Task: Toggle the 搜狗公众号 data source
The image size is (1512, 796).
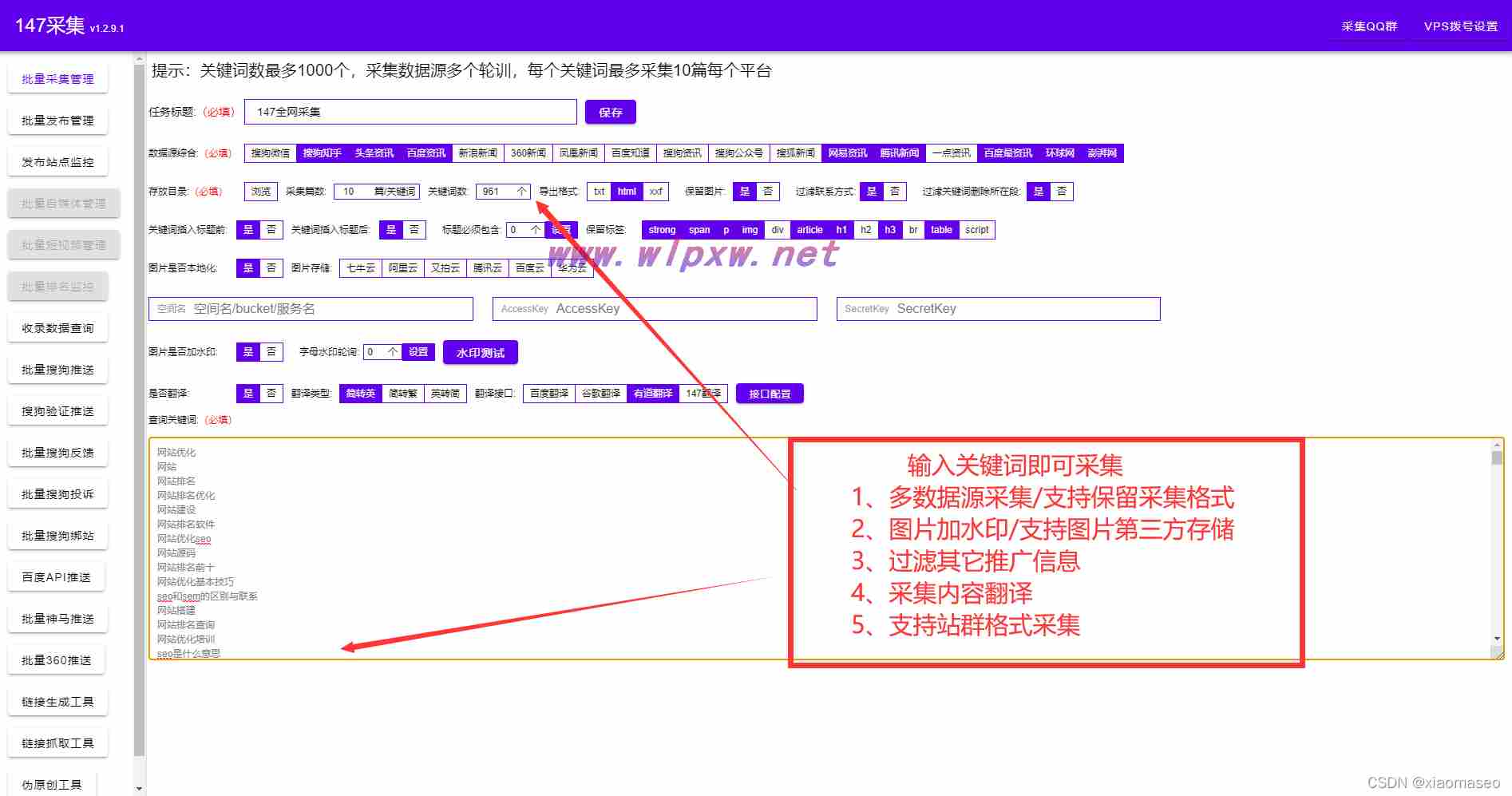Action: pos(739,153)
